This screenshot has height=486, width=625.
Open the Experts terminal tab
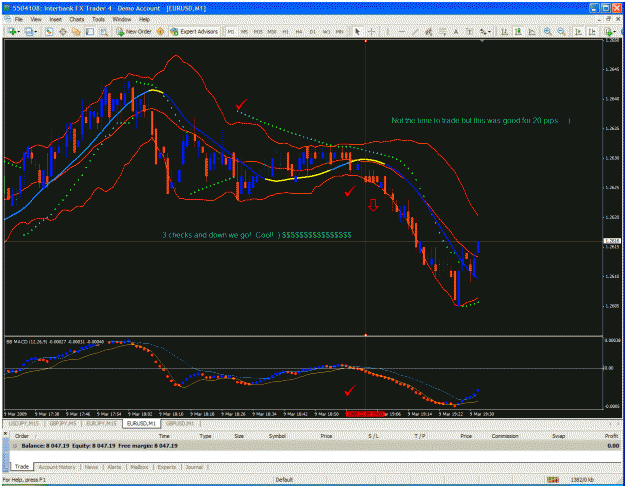(167, 467)
